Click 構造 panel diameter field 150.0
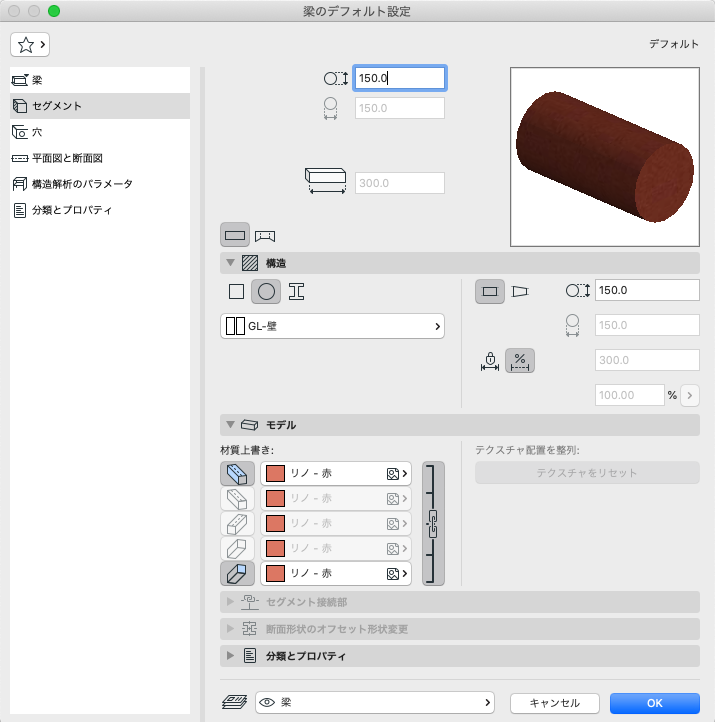Viewport: 715px width, 722px height. click(x=647, y=290)
